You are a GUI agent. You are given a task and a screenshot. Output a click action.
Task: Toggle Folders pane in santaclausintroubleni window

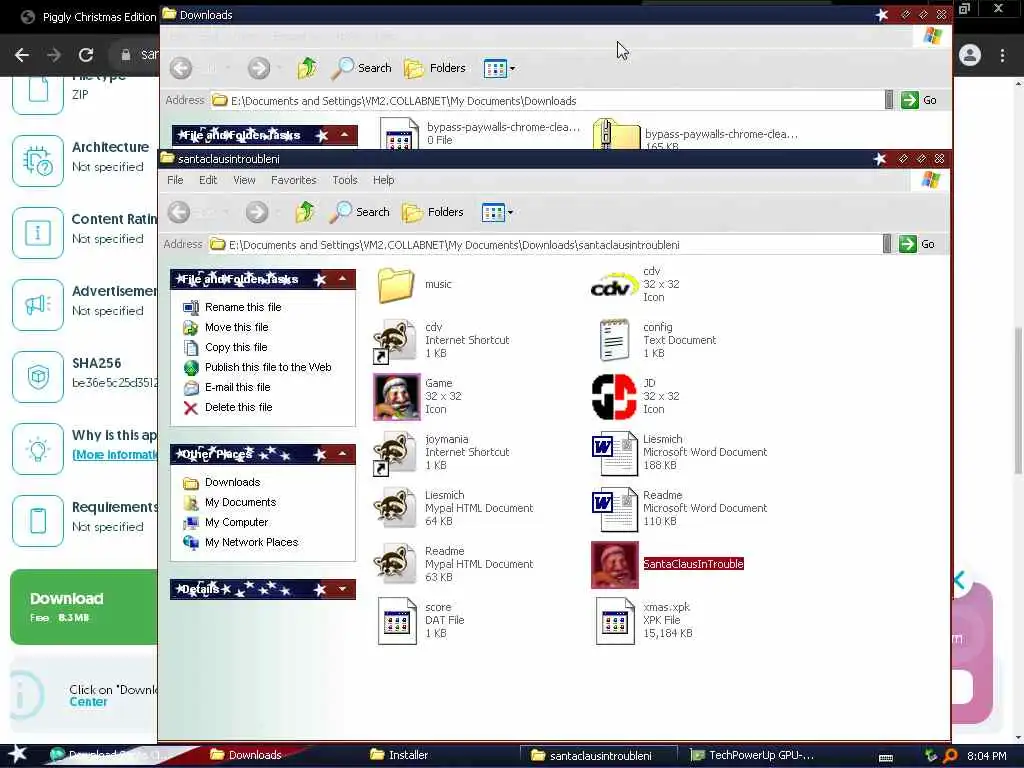(432, 212)
